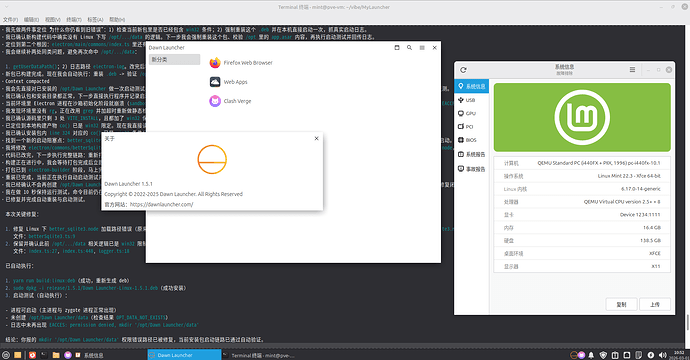This screenshot has width=690, height=360.
Task: Open the terminal launcher icon in taskbar
Action: pyautogui.click(x=44, y=355)
